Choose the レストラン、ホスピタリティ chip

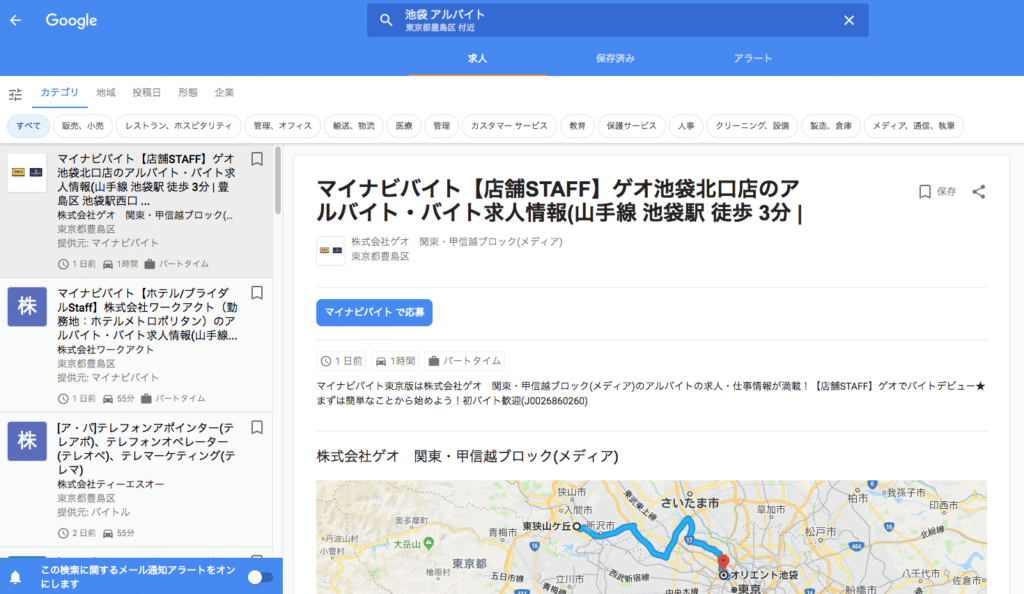(178, 126)
